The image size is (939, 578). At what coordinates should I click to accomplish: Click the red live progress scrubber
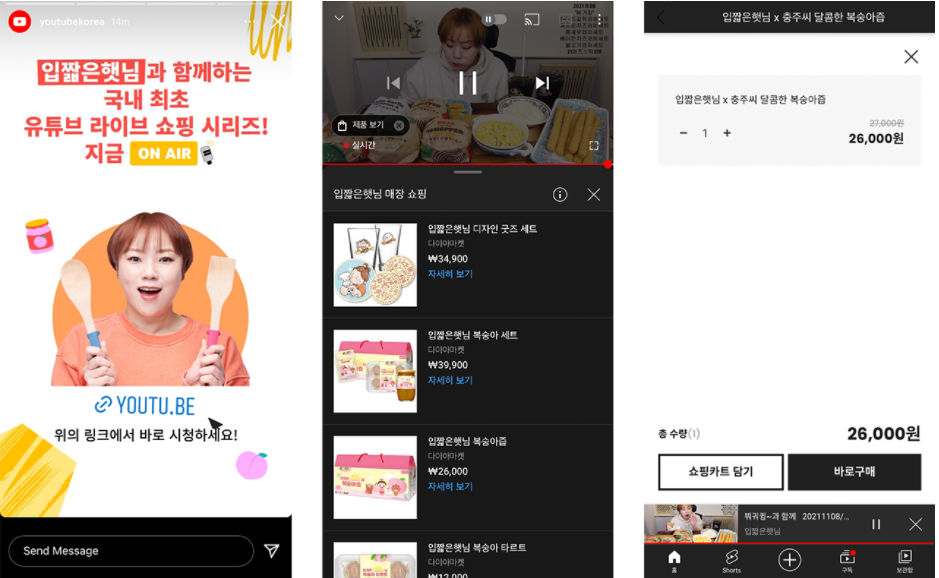(608, 164)
